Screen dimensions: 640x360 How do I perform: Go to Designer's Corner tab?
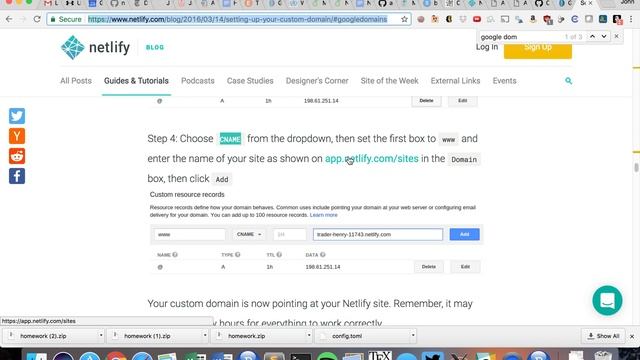(x=317, y=81)
